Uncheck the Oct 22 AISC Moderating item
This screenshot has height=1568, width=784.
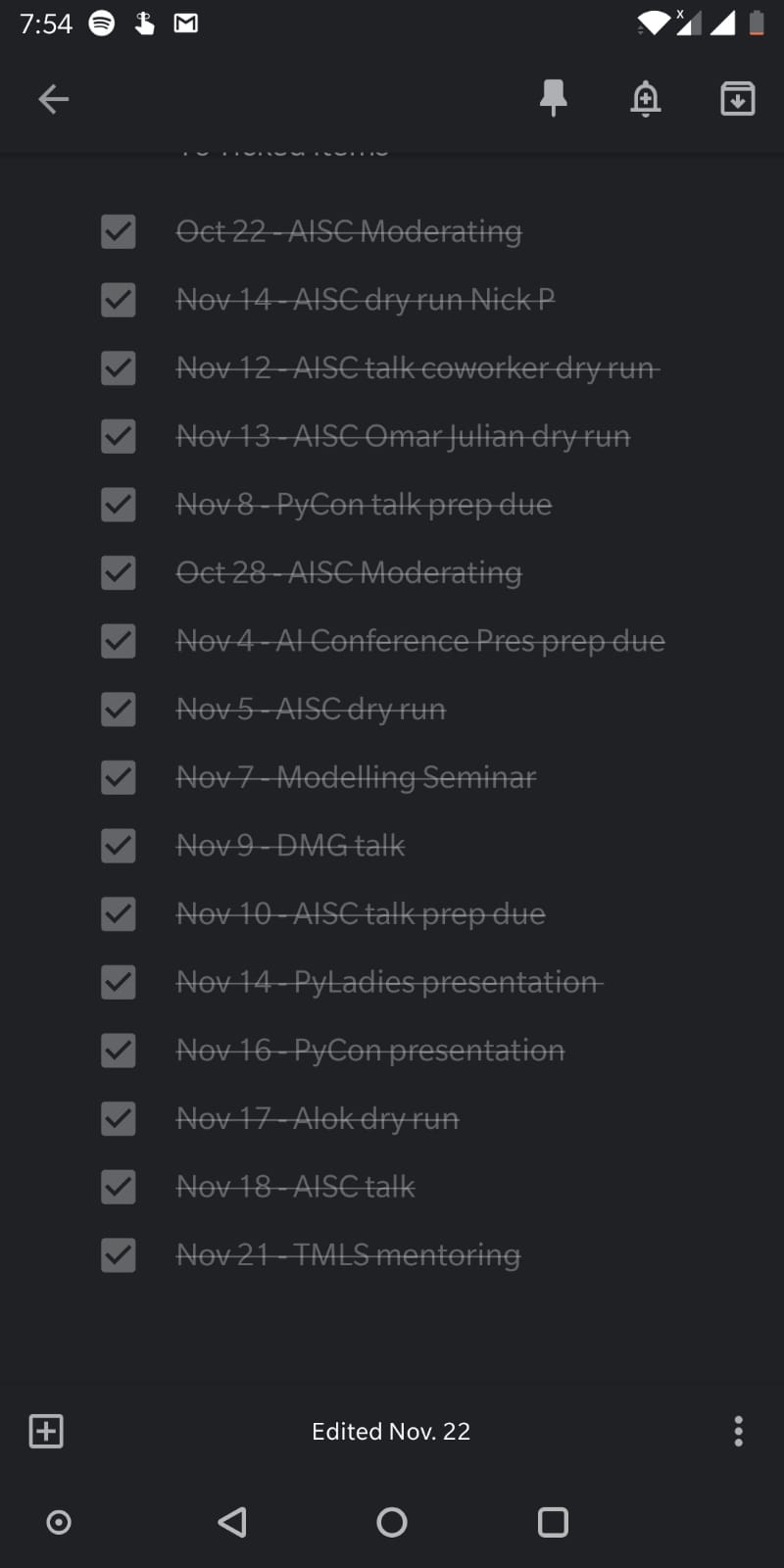[119, 232]
